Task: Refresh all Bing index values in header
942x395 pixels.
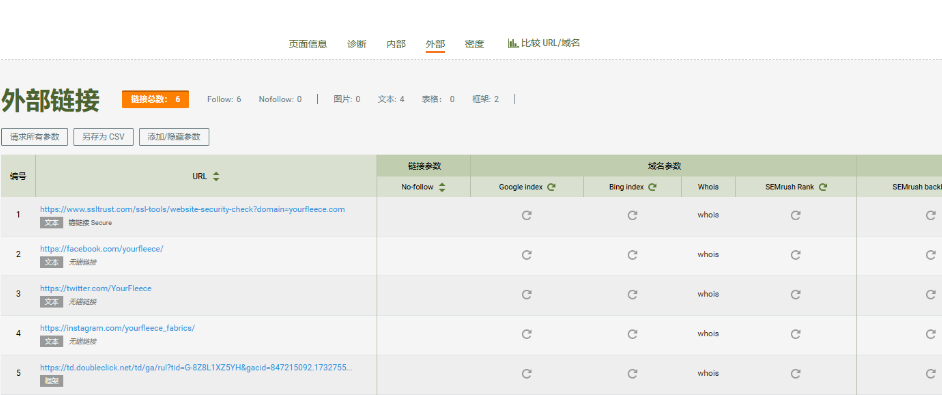Action: point(652,187)
